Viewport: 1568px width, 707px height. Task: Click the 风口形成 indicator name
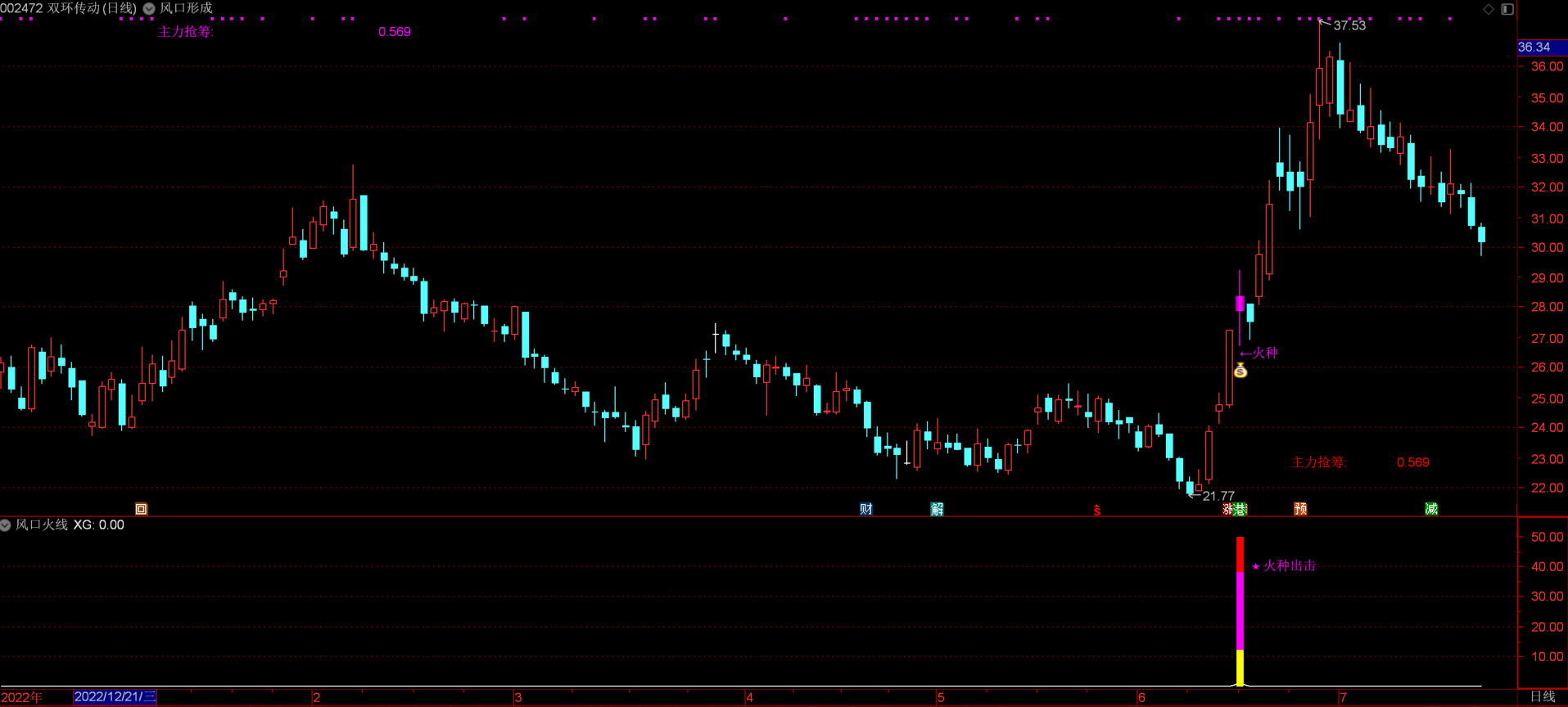click(186, 8)
